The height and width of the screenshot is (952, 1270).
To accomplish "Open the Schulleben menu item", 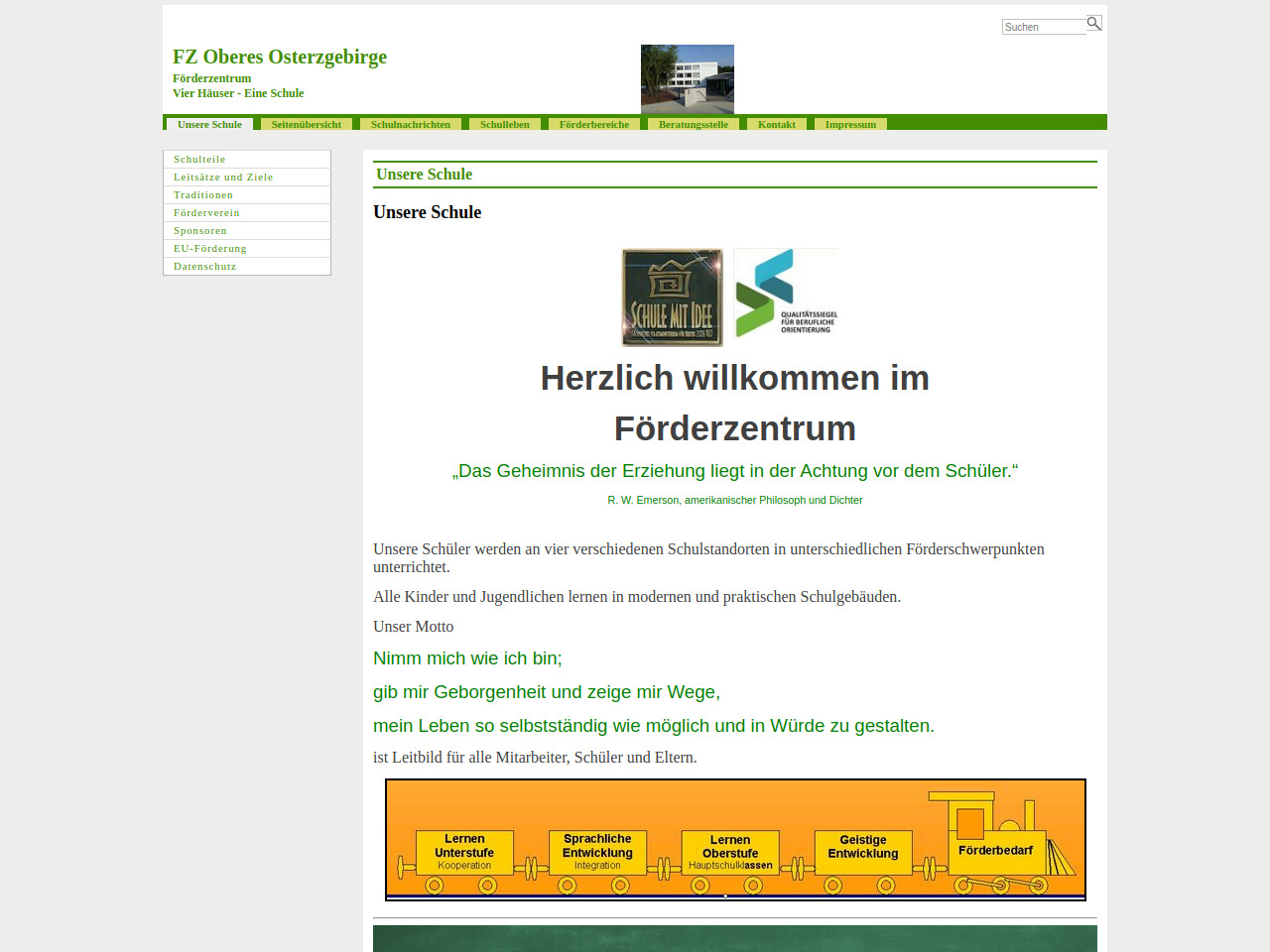I will (x=504, y=124).
